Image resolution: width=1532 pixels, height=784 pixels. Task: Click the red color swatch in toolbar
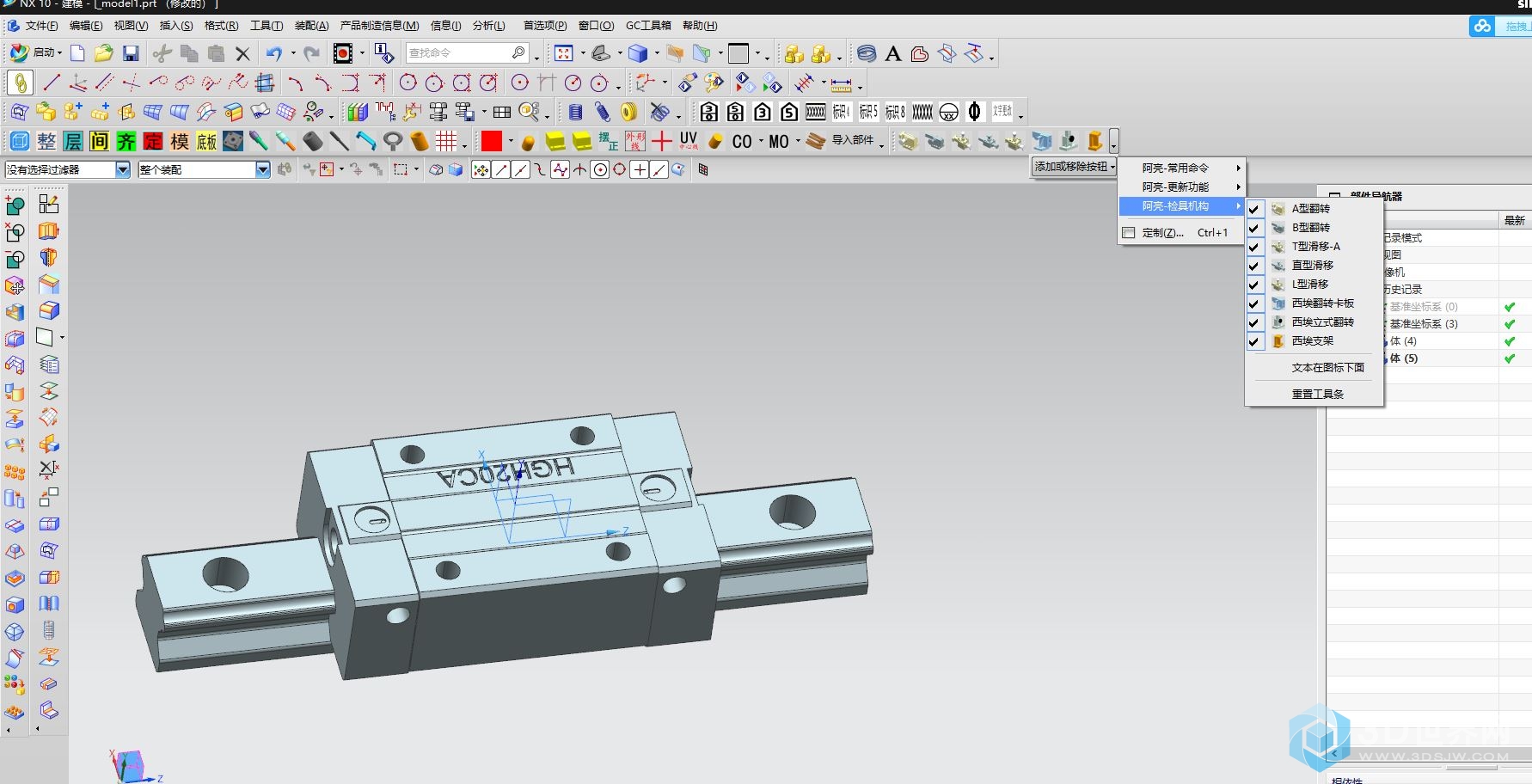(x=492, y=141)
